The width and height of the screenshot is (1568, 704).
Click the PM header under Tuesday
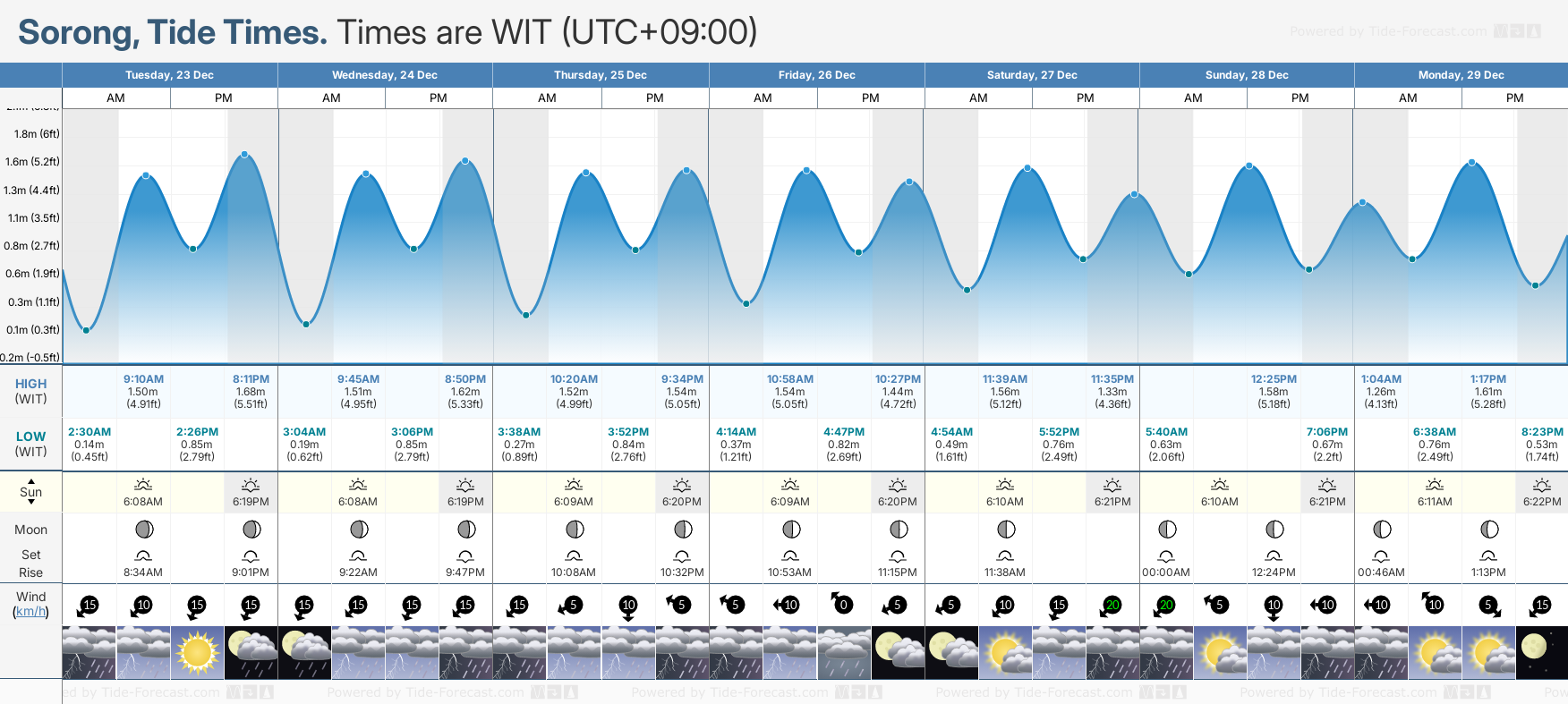click(224, 98)
